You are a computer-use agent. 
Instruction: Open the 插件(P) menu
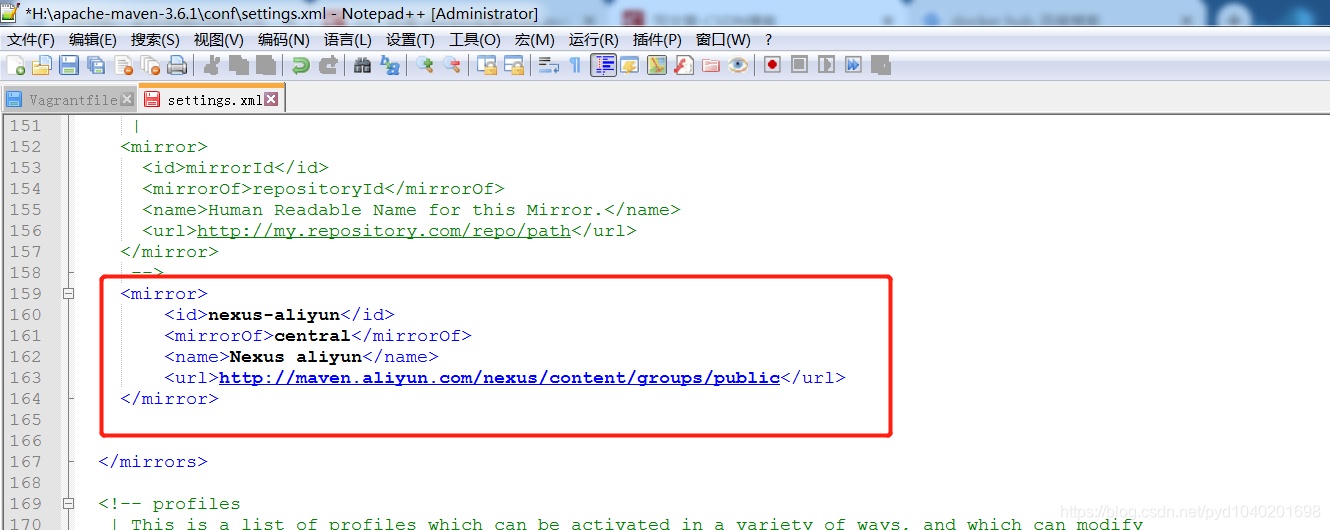coord(657,39)
